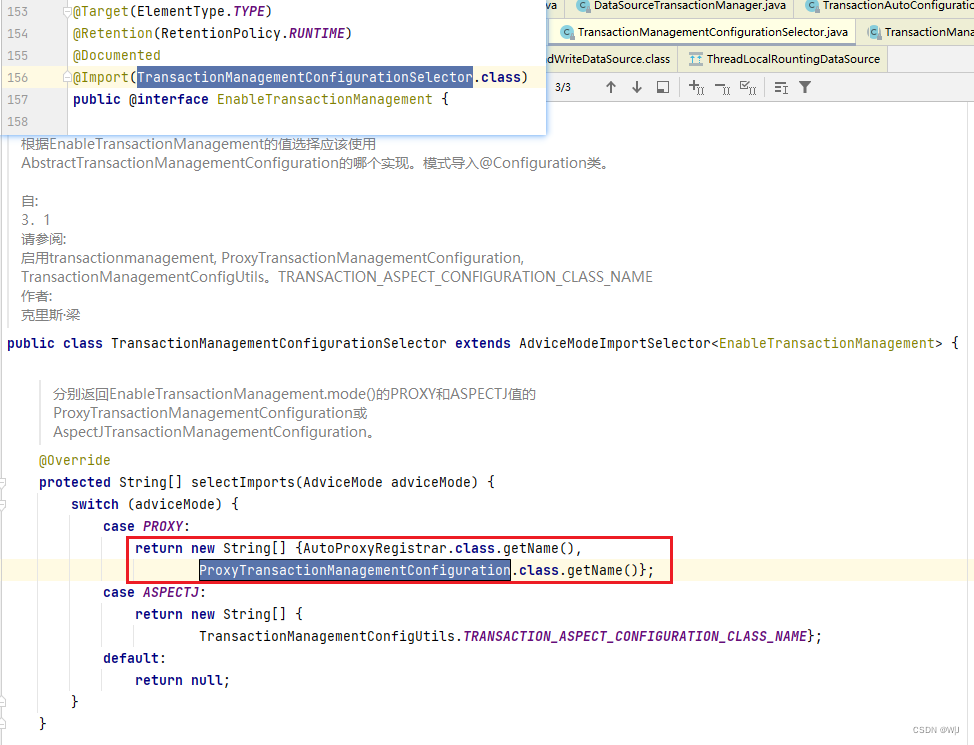
Task: Click AdviceModeImportSelector superclass name
Action: [614, 344]
